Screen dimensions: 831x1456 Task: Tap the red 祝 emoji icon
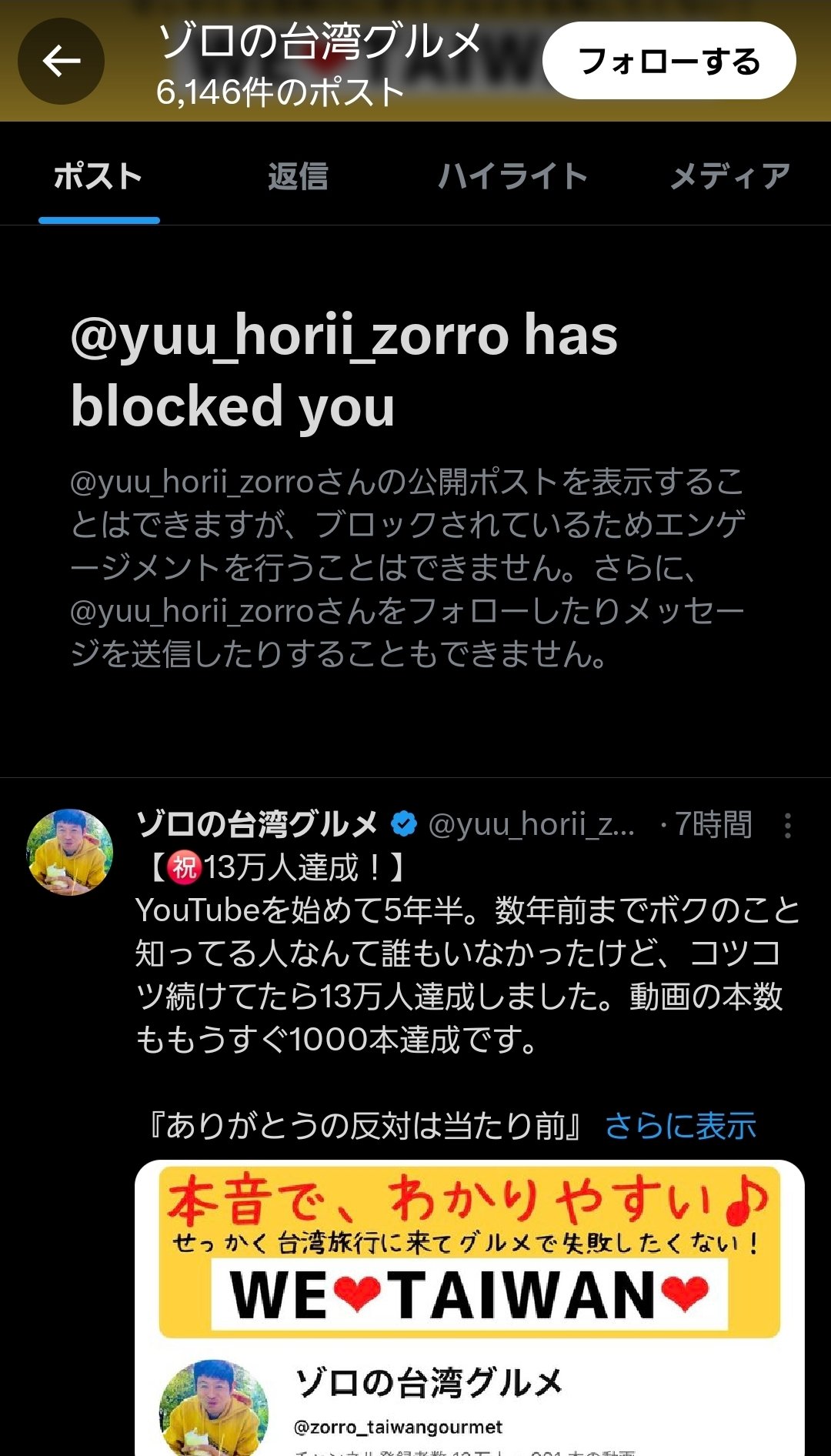point(185,867)
